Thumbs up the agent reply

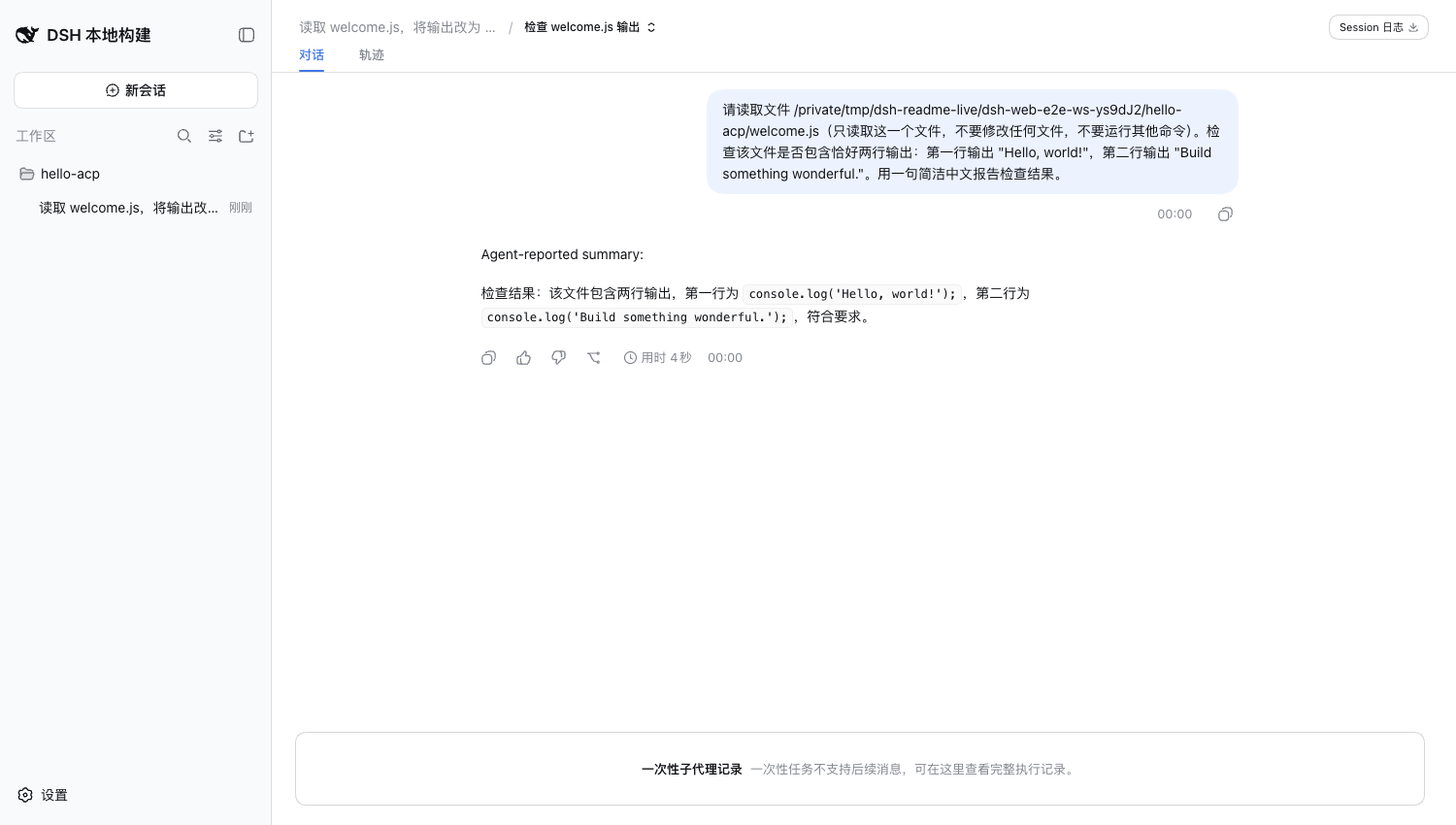[x=524, y=358]
